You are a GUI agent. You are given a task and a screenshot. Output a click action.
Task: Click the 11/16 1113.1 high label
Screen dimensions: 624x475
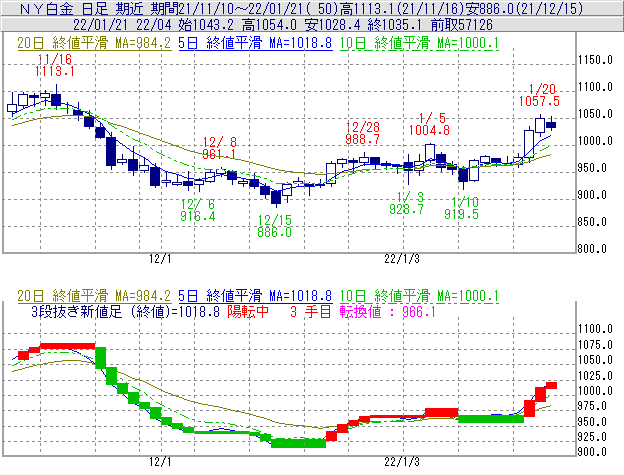click(x=55, y=66)
